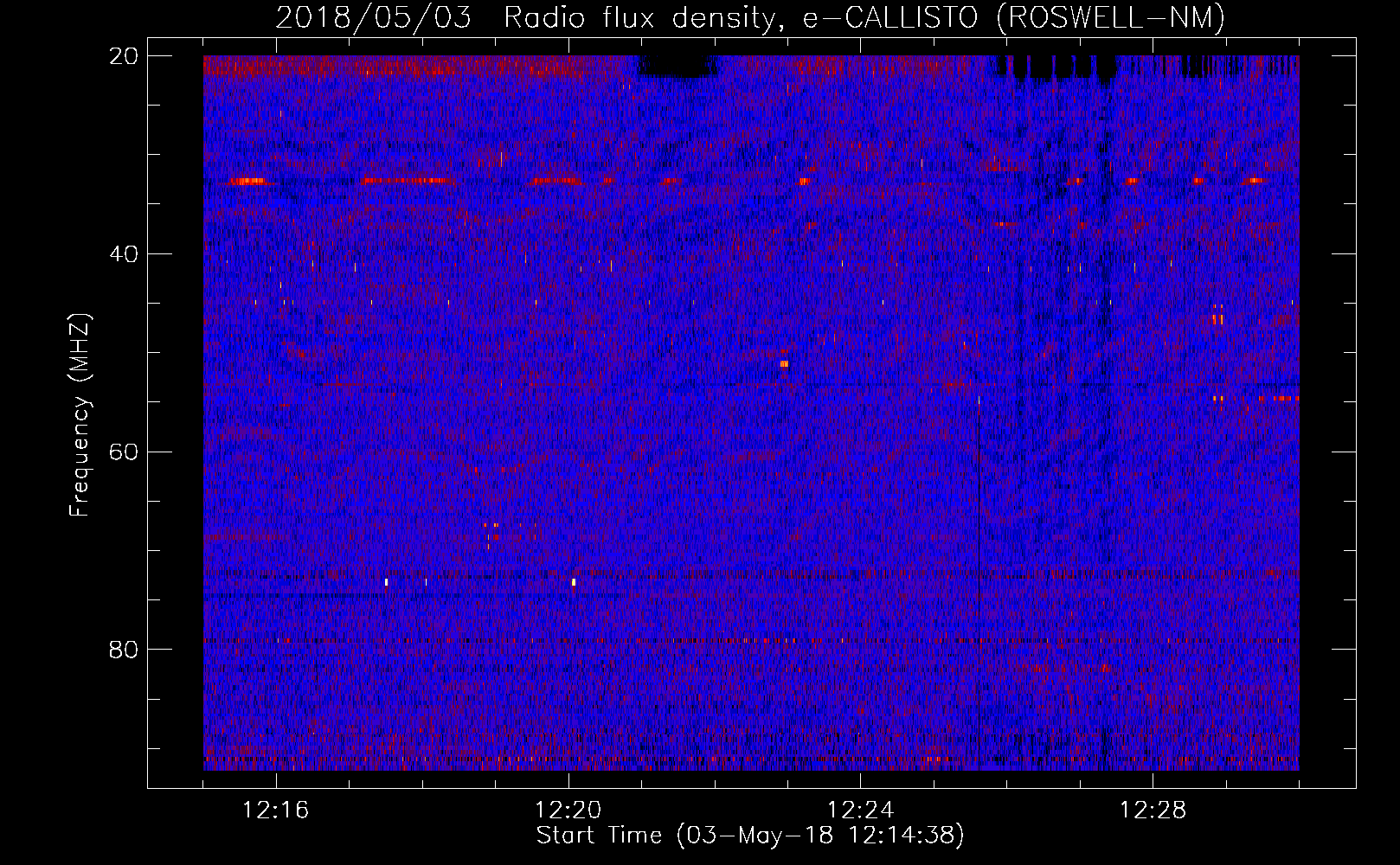
Task: Click the '12:28' time tick label
Action: [1153, 811]
